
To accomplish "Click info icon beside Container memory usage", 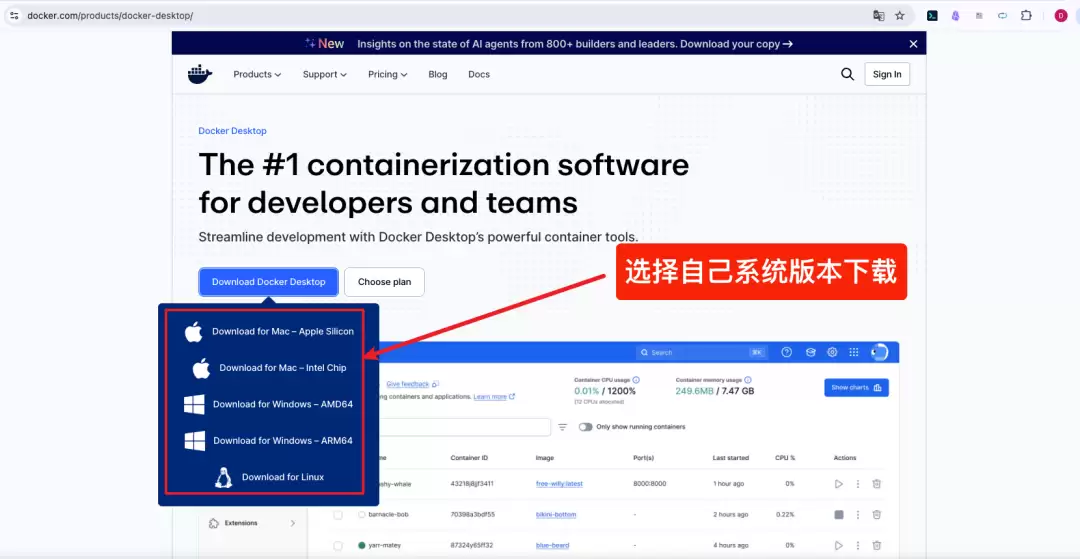I will coord(748,380).
